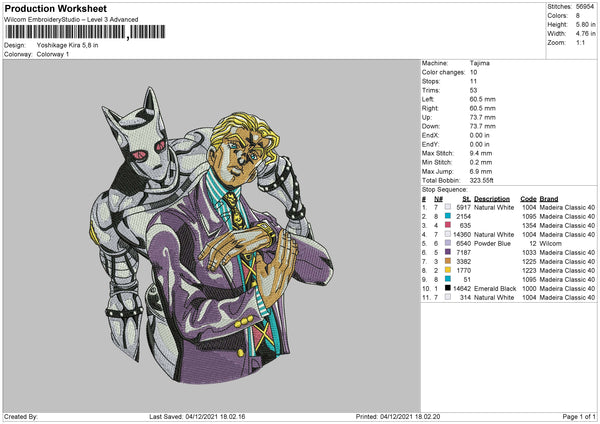Click the design name 'Yoshikage Kira 5,8 in'
Image resolution: width=600 pixels, height=424 pixels.
[x=67, y=45]
